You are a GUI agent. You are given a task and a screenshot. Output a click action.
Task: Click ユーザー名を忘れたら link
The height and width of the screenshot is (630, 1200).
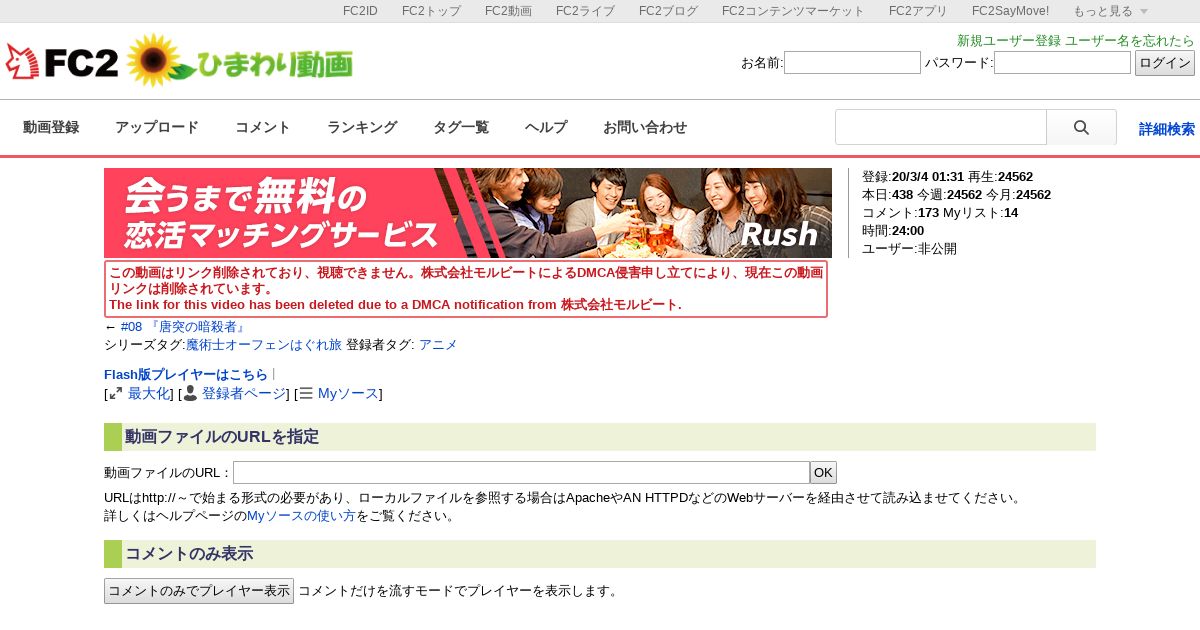click(x=1130, y=41)
